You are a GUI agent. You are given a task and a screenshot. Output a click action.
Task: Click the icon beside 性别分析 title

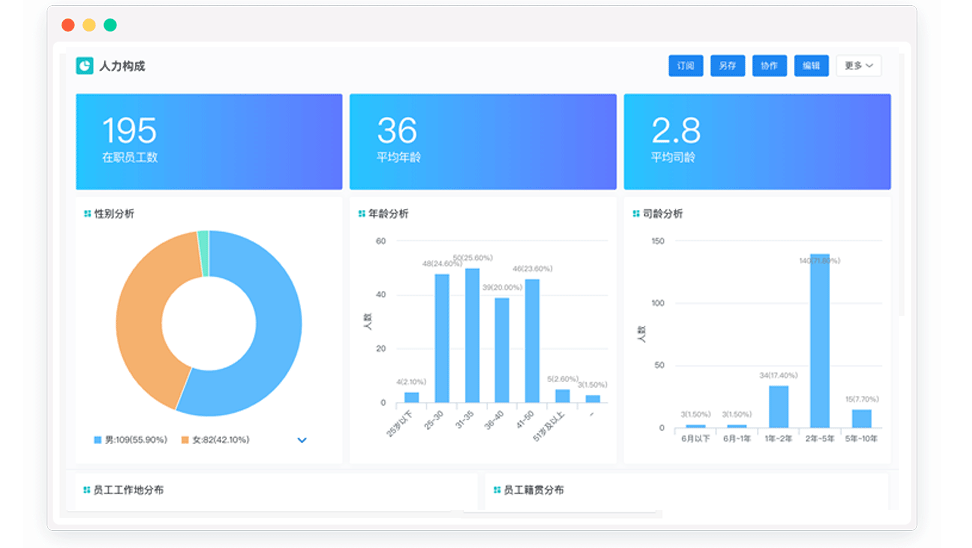click(x=87, y=214)
